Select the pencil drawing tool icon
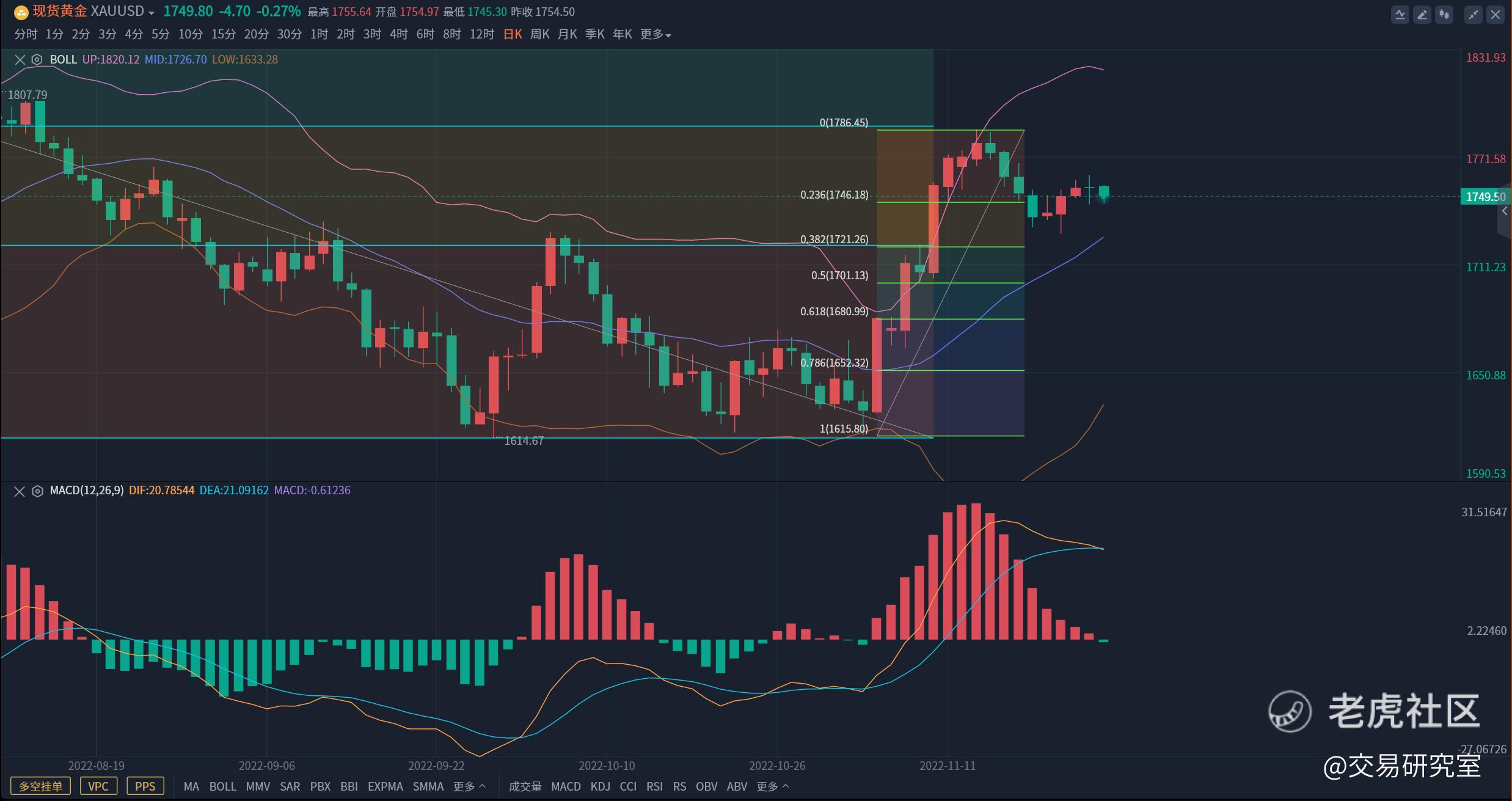This screenshot has width=1512, height=801. [x=1422, y=15]
